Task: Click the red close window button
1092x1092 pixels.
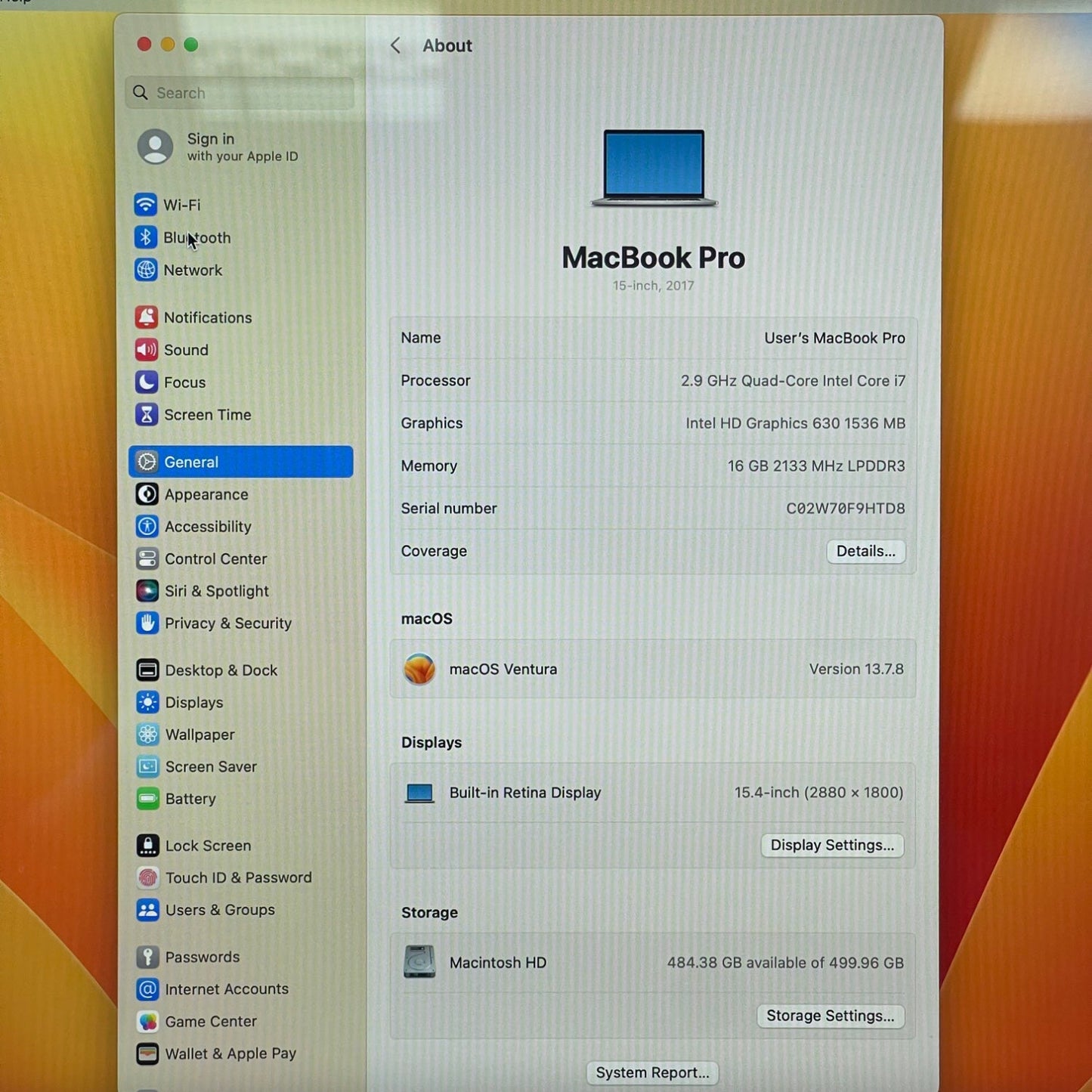Action: (x=144, y=45)
